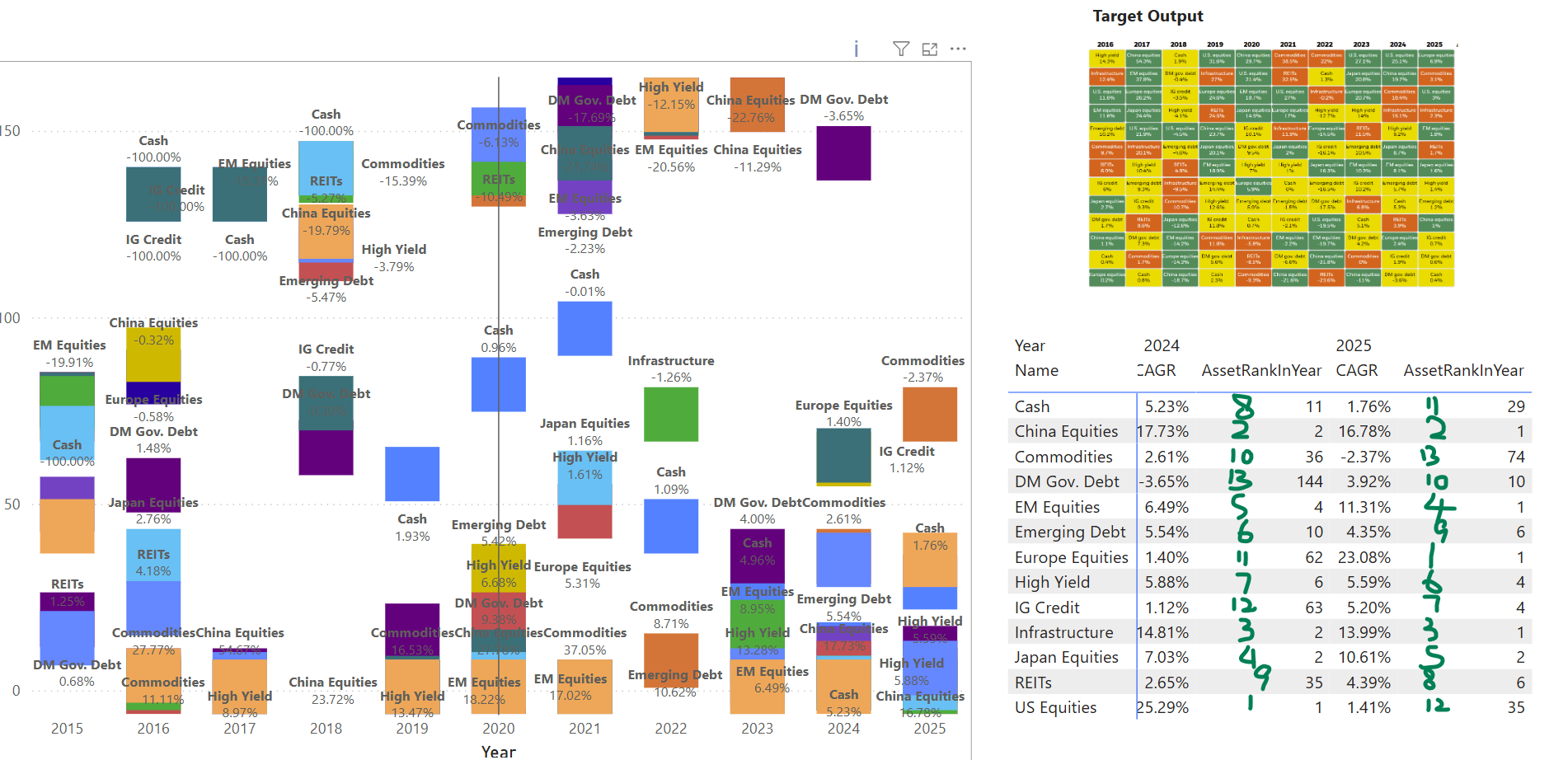Image resolution: width=1568 pixels, height=760 pixels.
Task: Select the Commodities row name in the table
Action: (x=1063, y=457)
